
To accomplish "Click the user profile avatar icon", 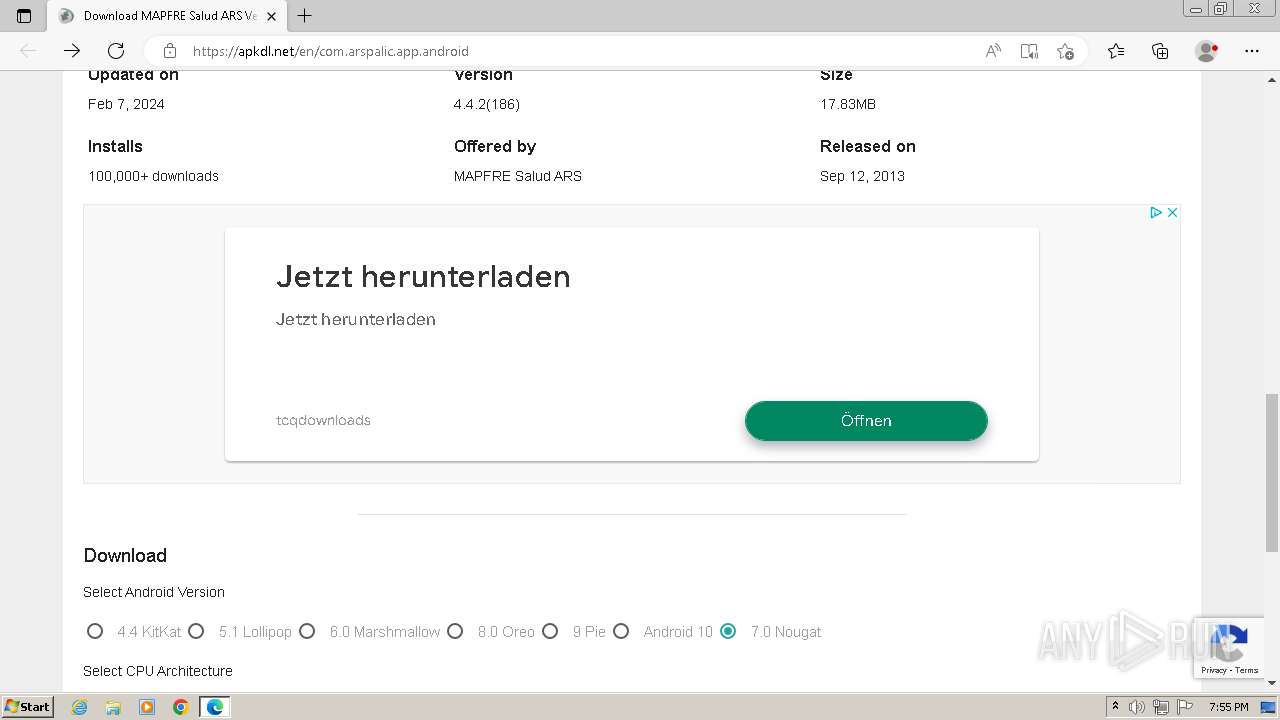I will [x=1207, y=51].
